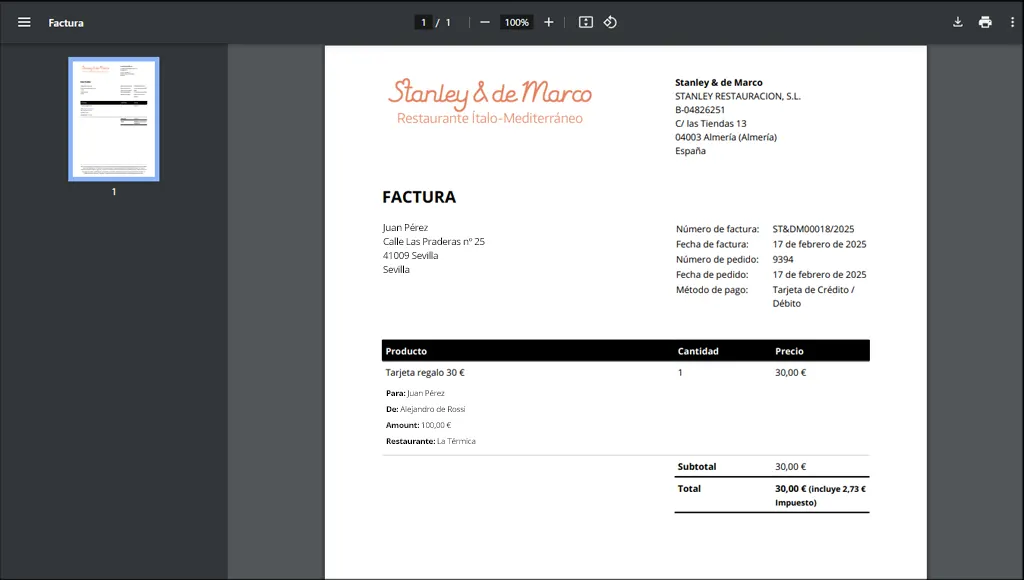Download the Factura PDF
The image size is (1024, 580).
tap(957, 22)
